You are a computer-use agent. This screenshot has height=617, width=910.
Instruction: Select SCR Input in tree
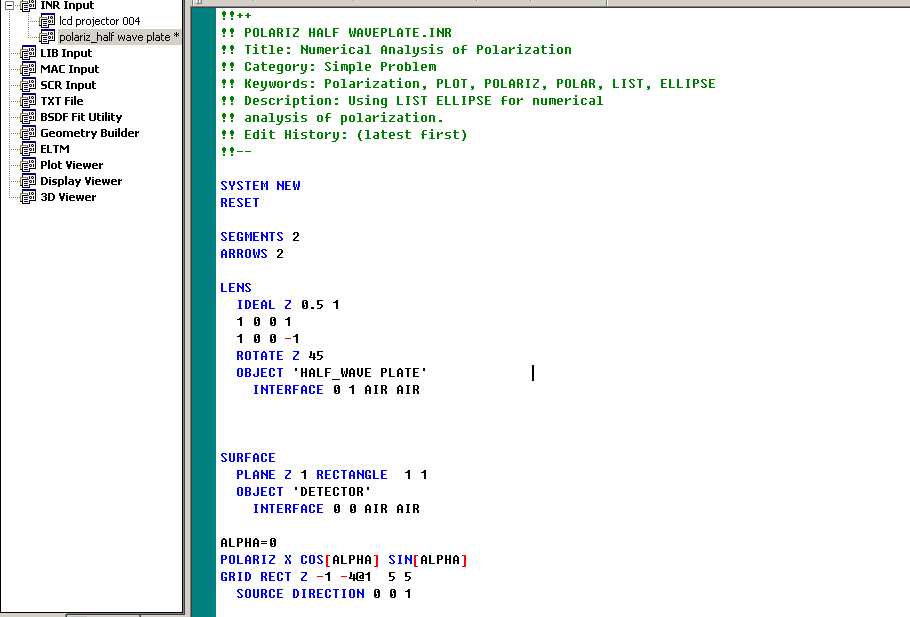coord(68,85)
